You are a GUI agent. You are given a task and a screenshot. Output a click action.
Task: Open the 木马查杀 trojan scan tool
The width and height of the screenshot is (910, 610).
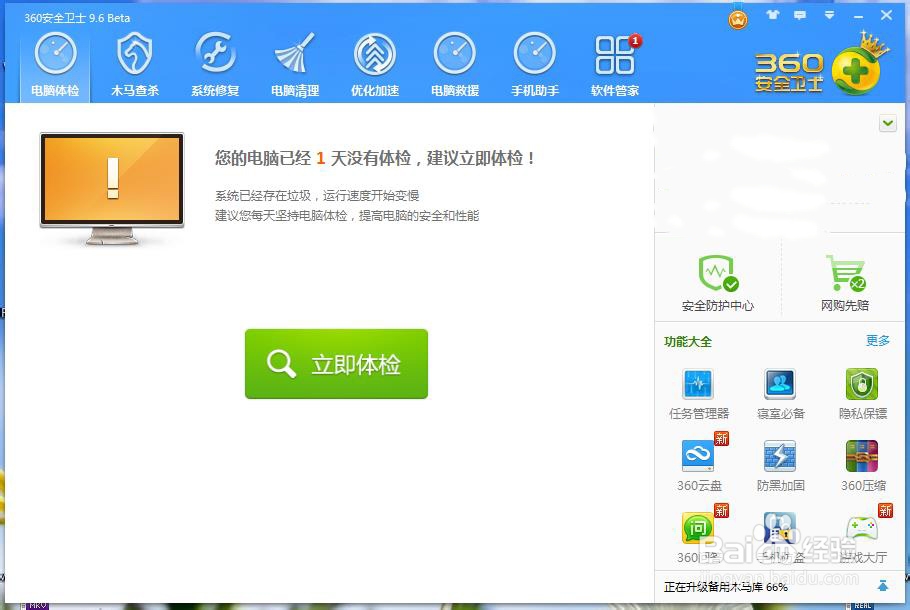coord(135,60)
